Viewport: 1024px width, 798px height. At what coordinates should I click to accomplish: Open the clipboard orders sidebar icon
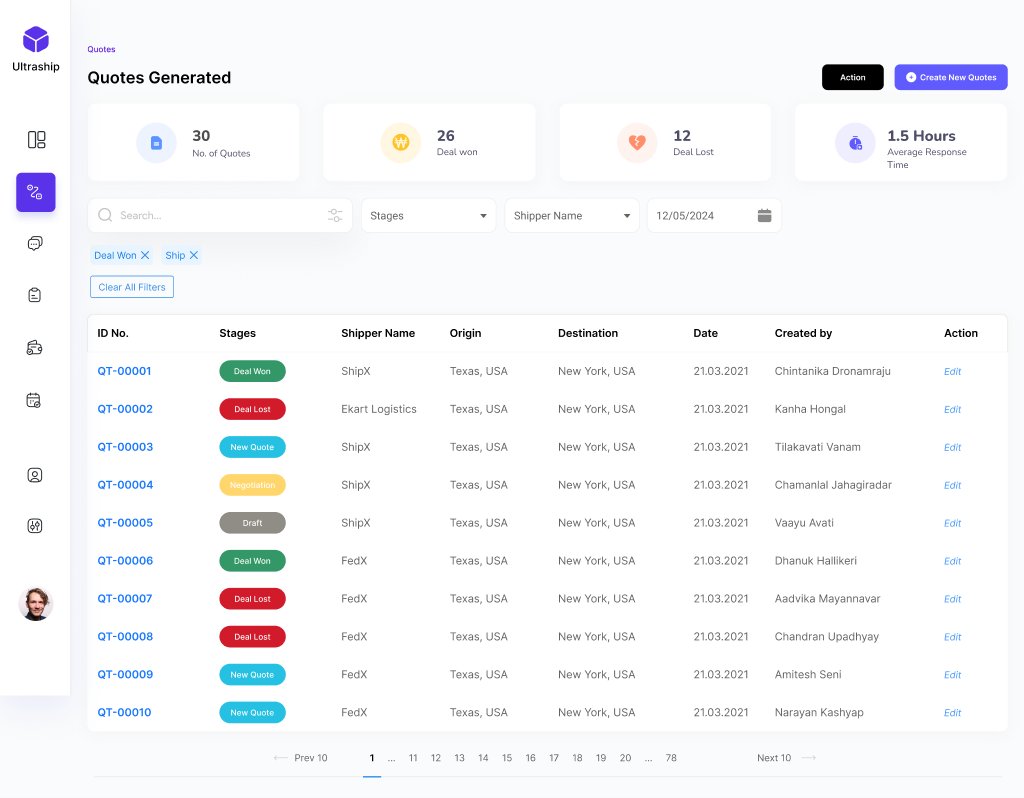(x=35, y=295)
